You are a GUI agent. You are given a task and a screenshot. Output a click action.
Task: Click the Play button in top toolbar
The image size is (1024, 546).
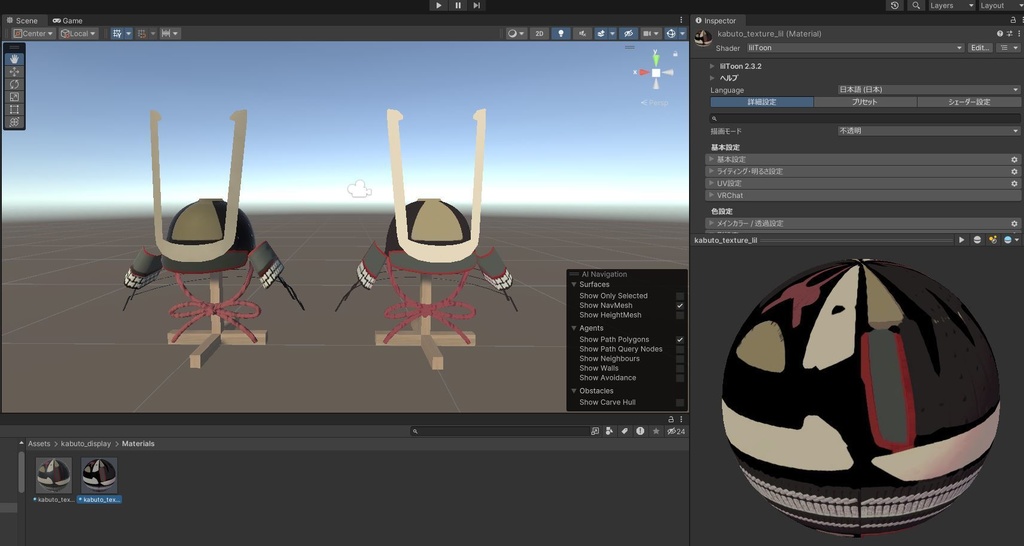point(438,5)
